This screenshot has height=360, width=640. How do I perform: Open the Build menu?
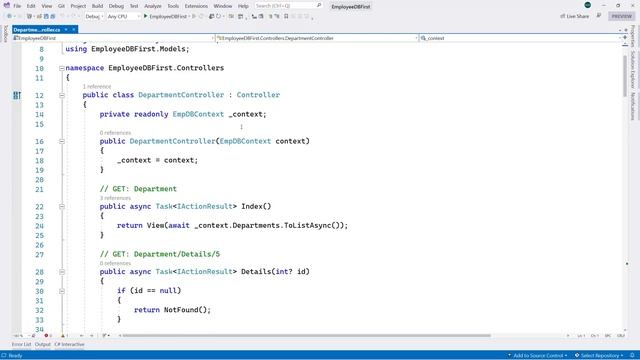click(x=97, y=6)
